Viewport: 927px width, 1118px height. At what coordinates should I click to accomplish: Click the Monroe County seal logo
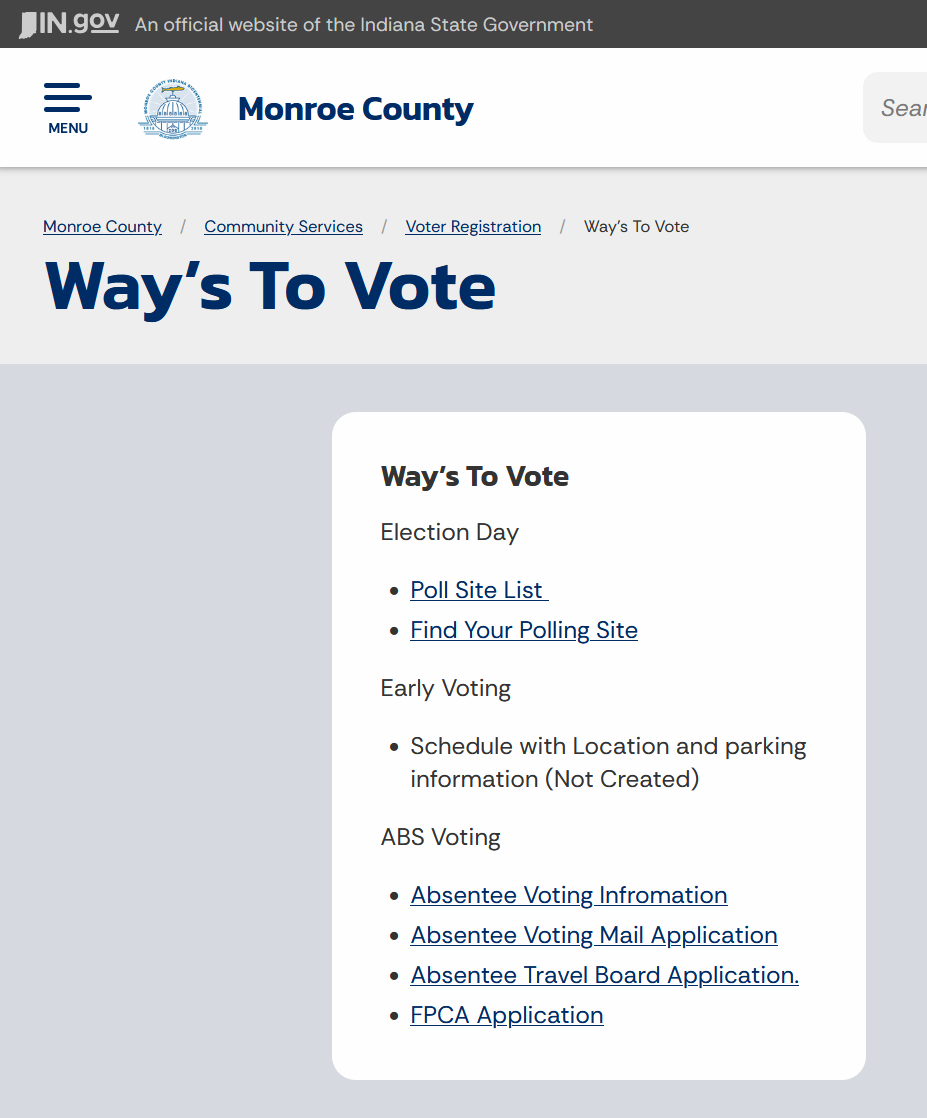(173, 108)
